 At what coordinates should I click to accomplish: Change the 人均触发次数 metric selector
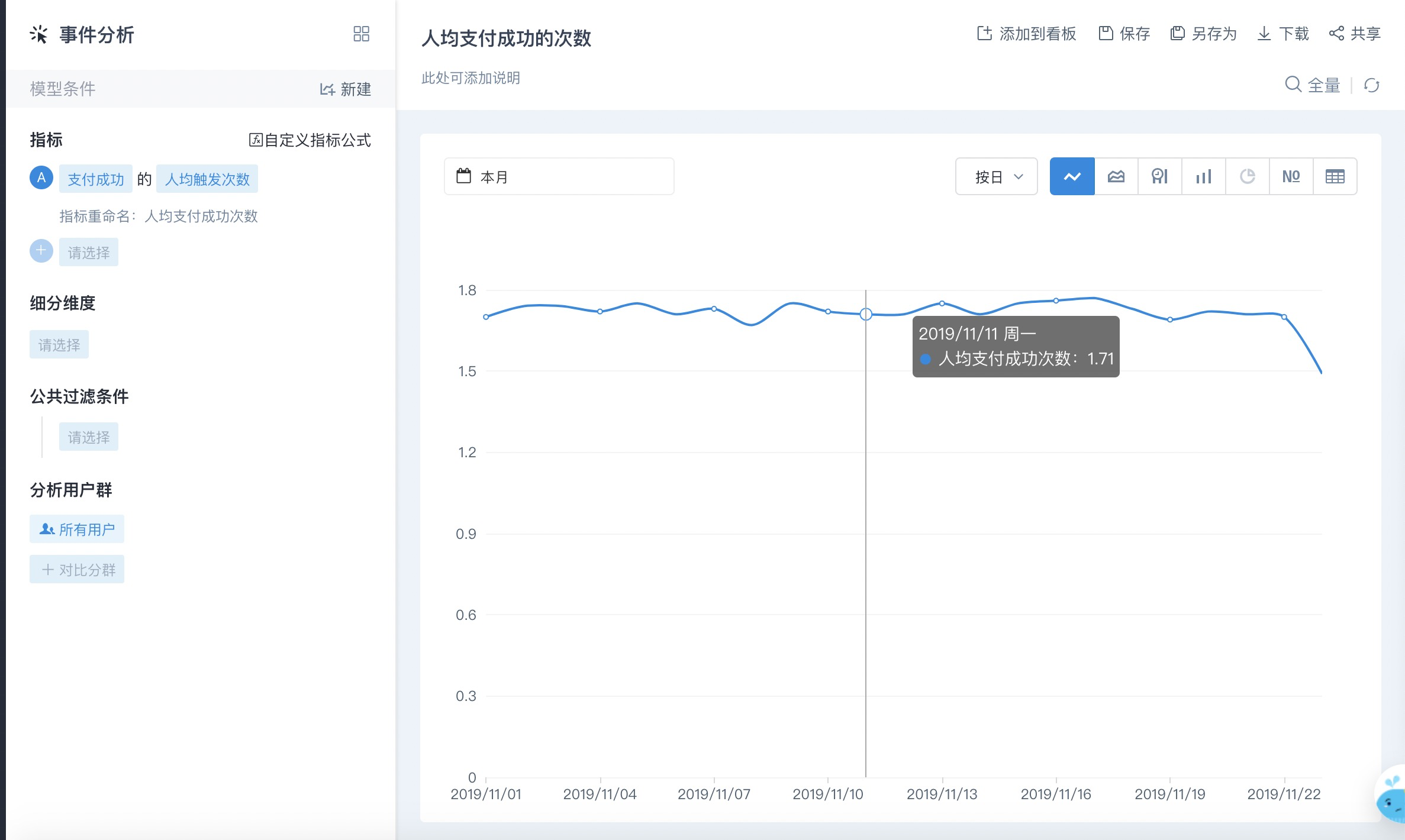207,179
